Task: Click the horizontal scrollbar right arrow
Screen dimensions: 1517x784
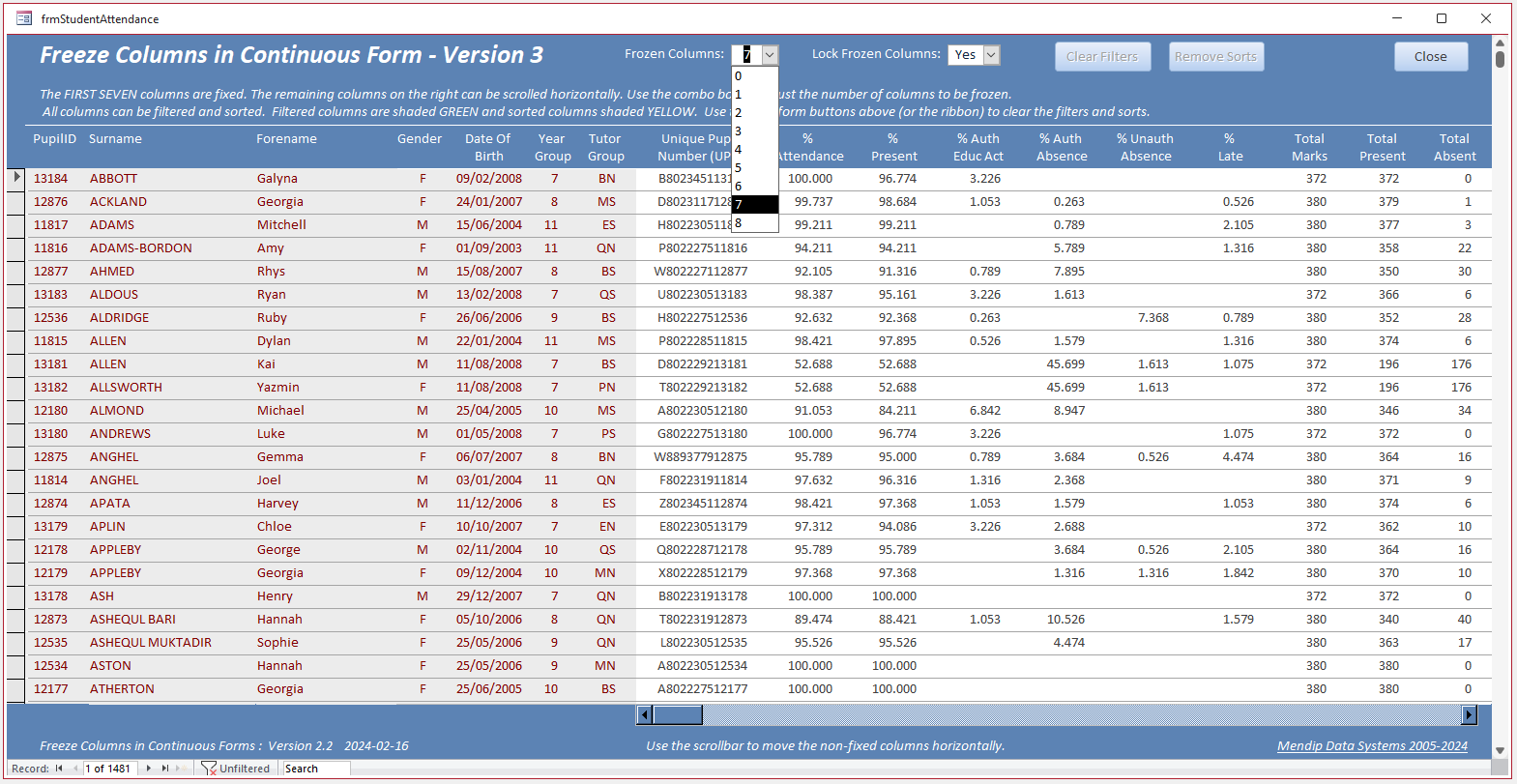Action: click(x=1469, y=715)
